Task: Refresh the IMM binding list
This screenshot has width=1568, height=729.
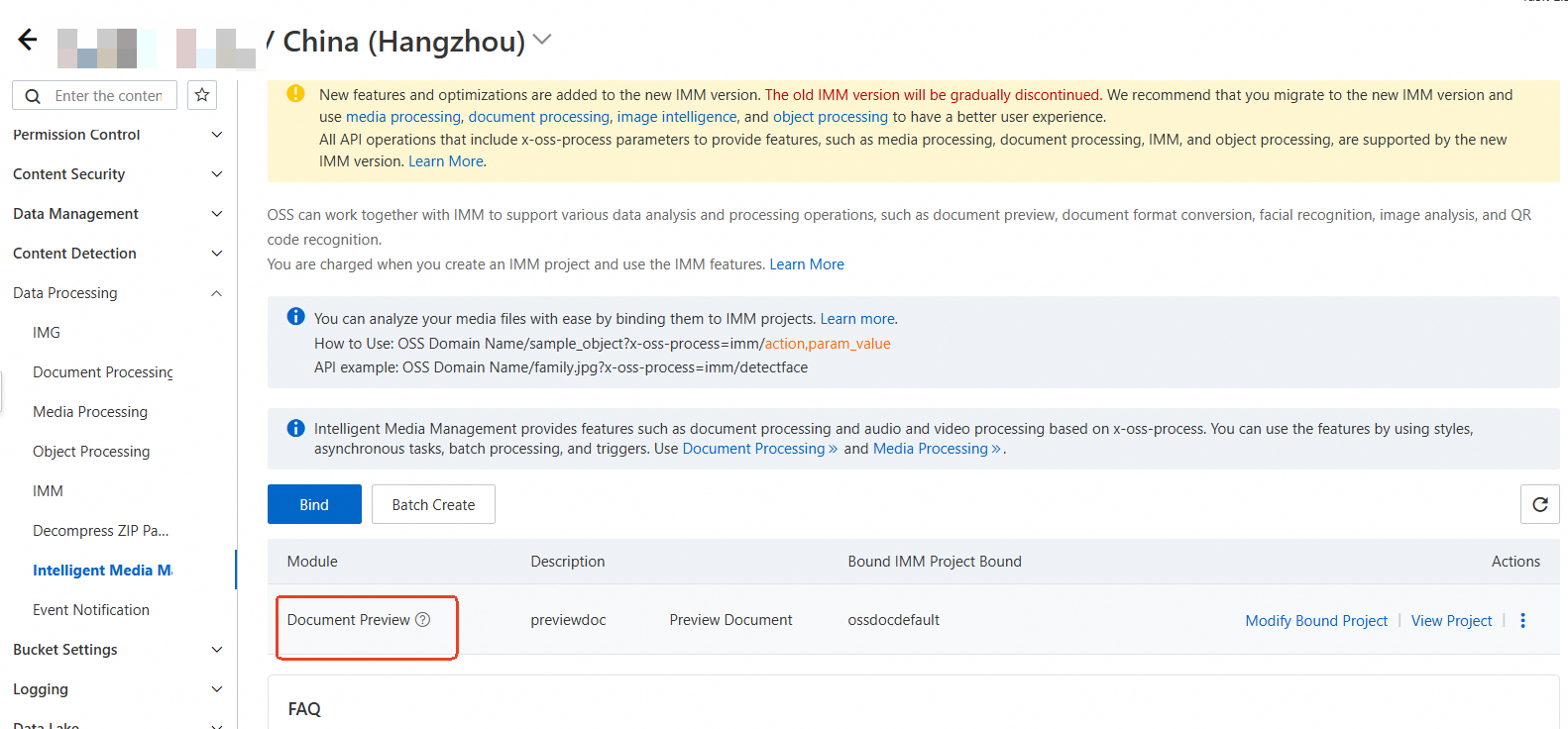Action: [1539, 504]
